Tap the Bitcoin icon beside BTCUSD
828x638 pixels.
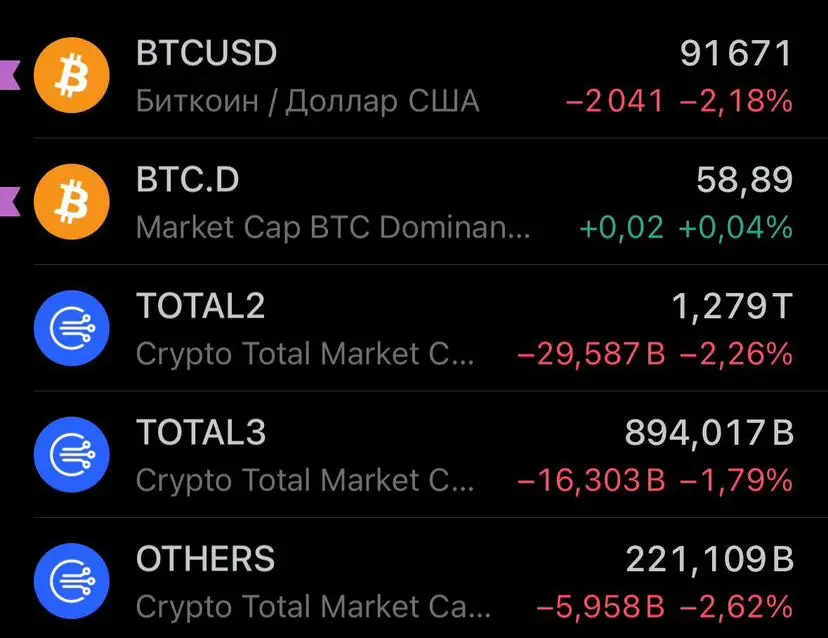pos(71,75)
